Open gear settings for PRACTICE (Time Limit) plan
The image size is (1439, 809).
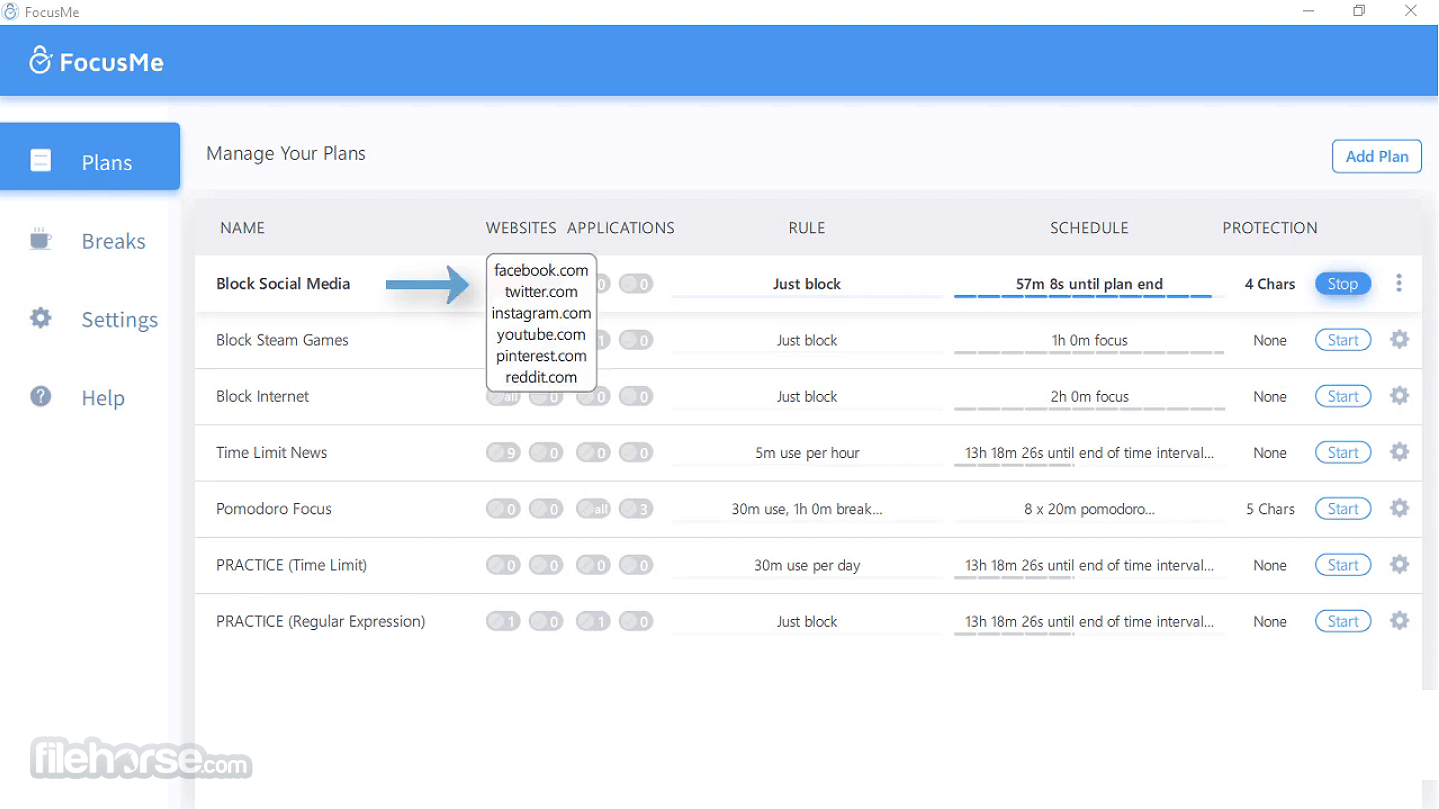[x=1400, y=565]
